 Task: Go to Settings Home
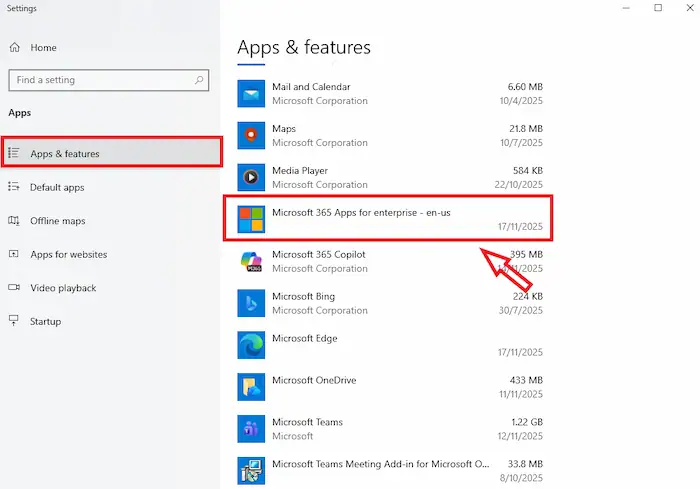point(43,47)
